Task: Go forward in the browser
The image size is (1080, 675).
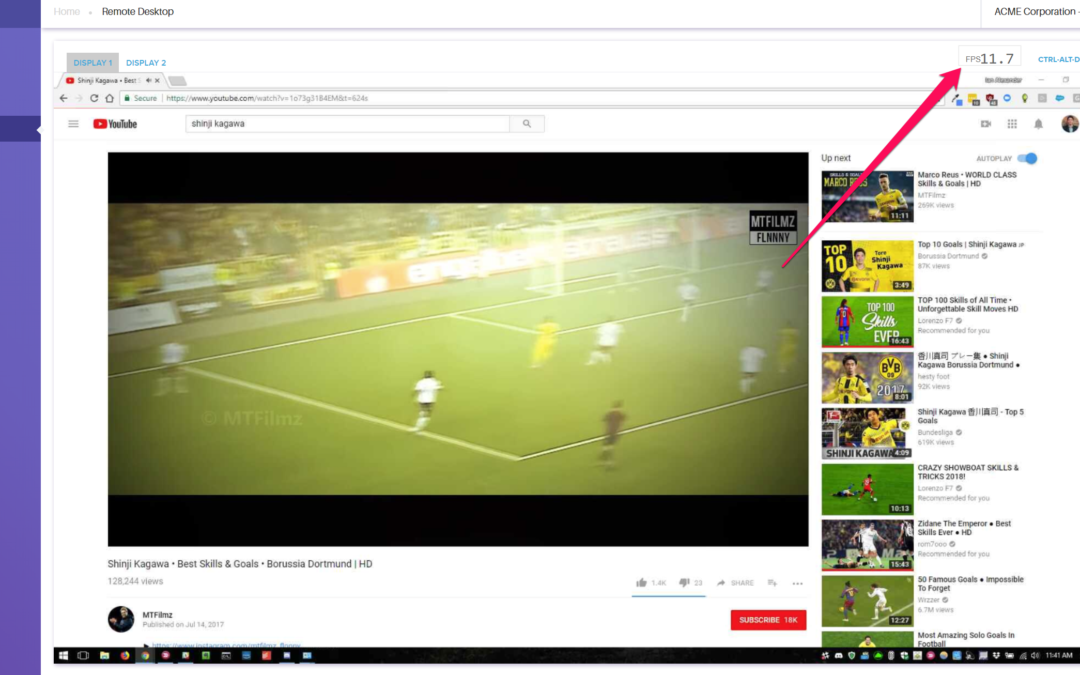Action: point(79,98)
